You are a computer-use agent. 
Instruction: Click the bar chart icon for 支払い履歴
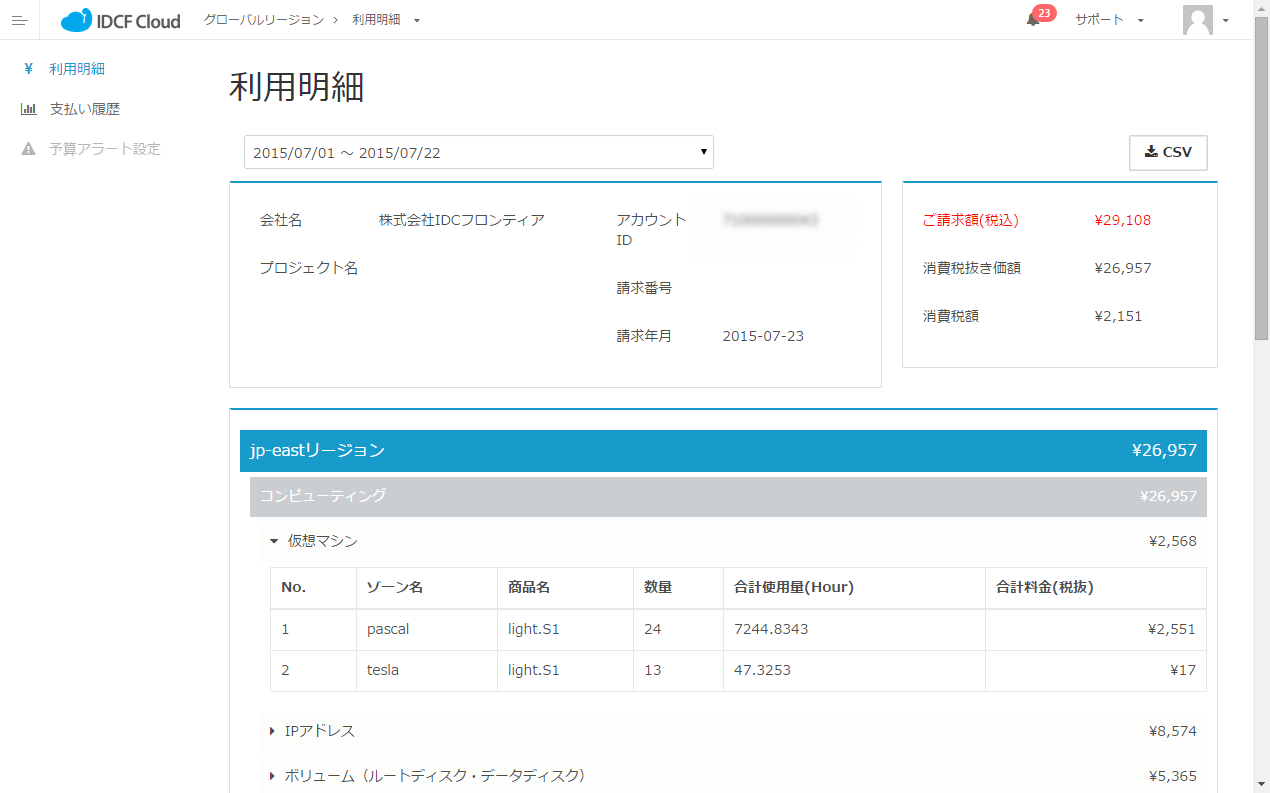(29, 109)
